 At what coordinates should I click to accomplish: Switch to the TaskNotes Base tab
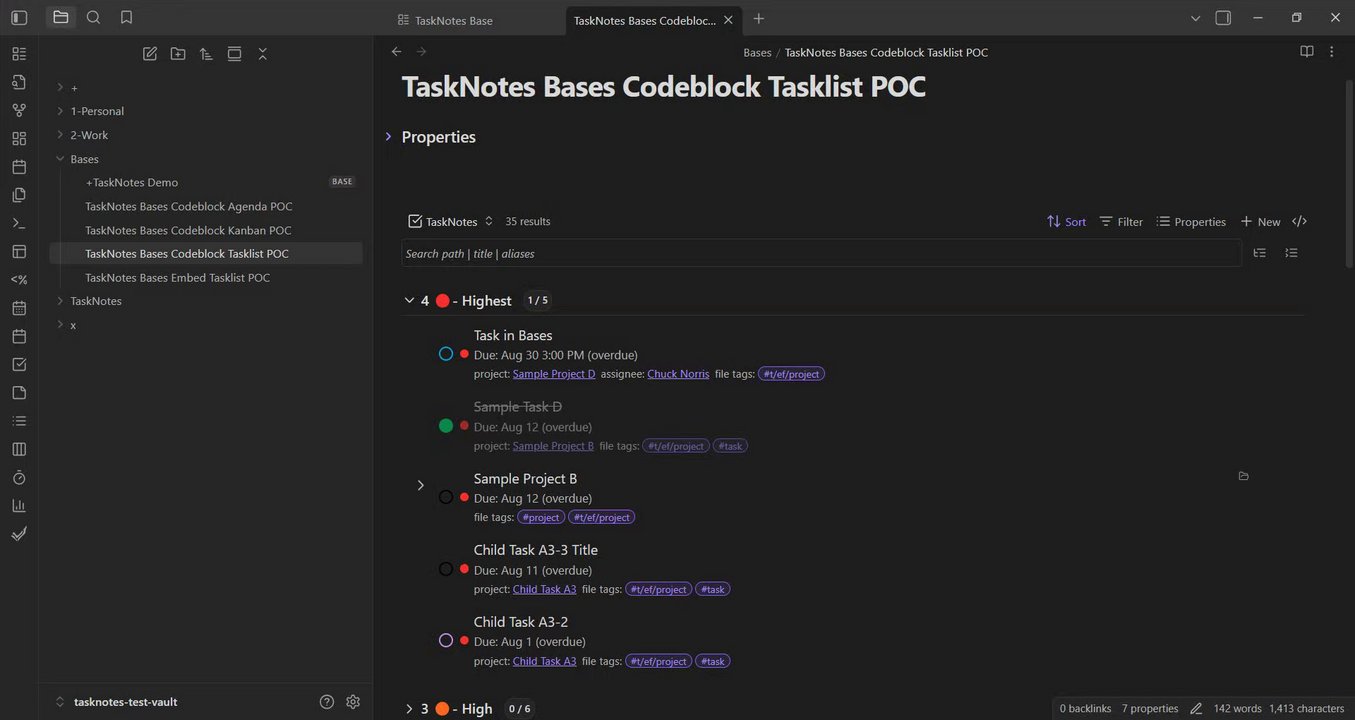454,20
